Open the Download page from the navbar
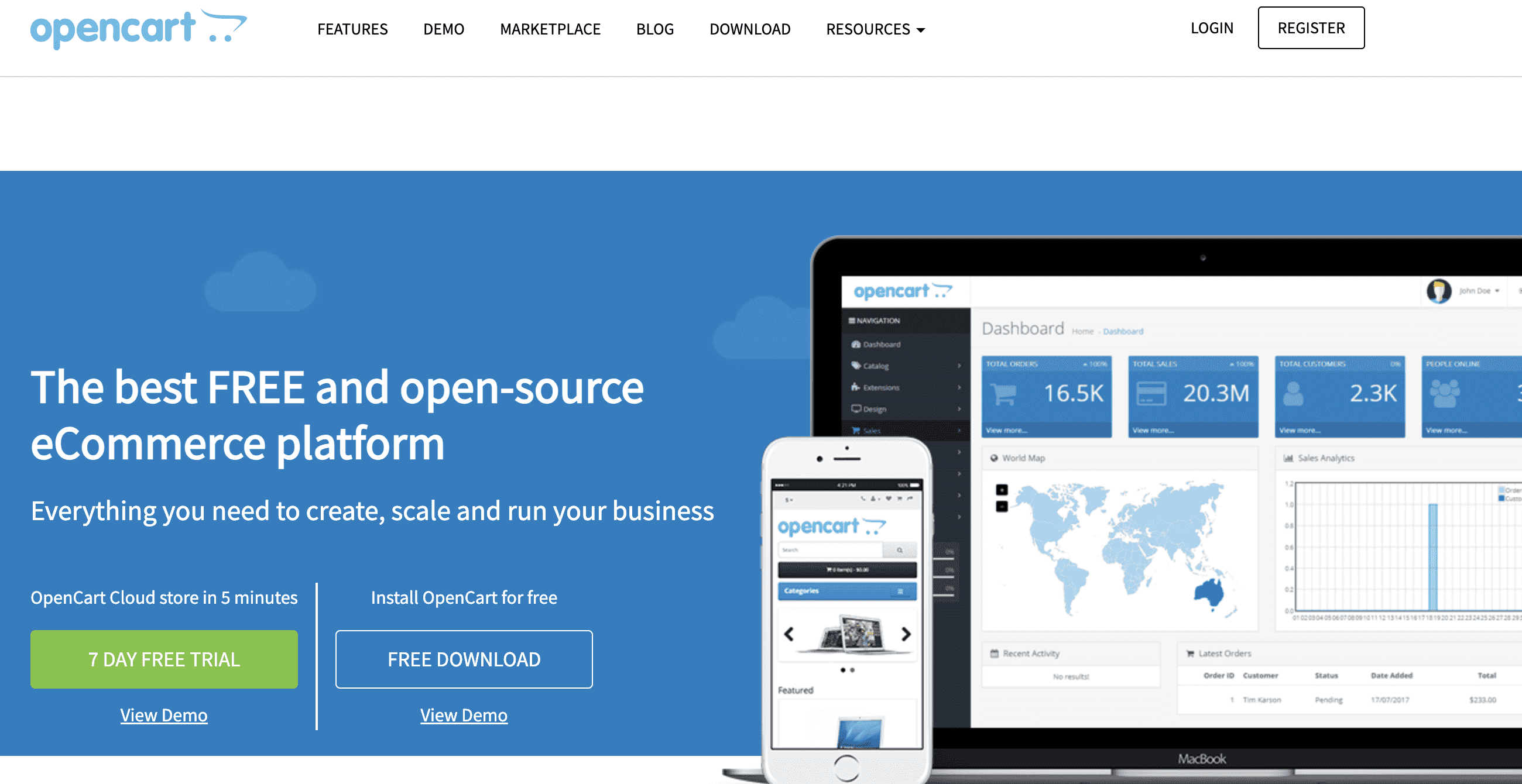This screenshot has width=1522, height=784. pyautogui.click(x=750, y=29)
